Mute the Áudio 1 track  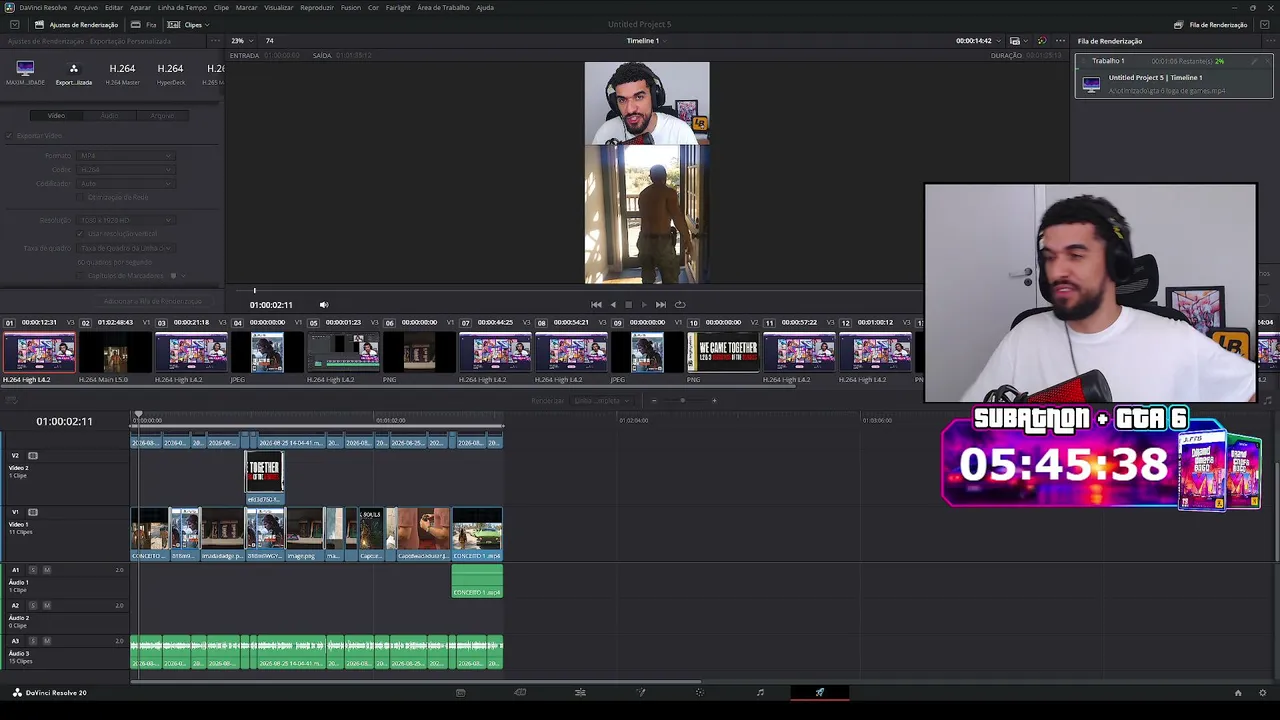point(46,570)
